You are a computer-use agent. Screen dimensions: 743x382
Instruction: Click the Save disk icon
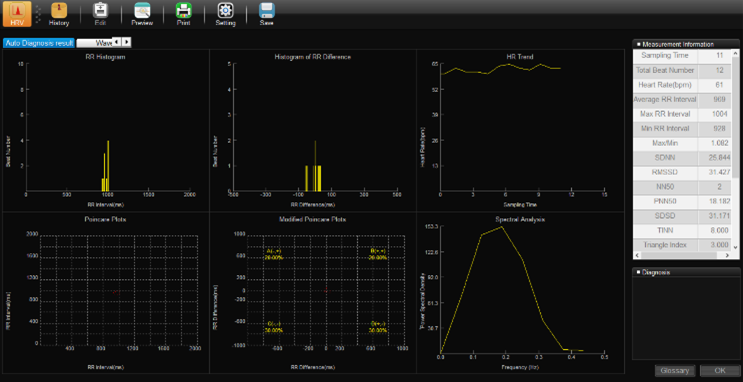(x=266, y=14)
